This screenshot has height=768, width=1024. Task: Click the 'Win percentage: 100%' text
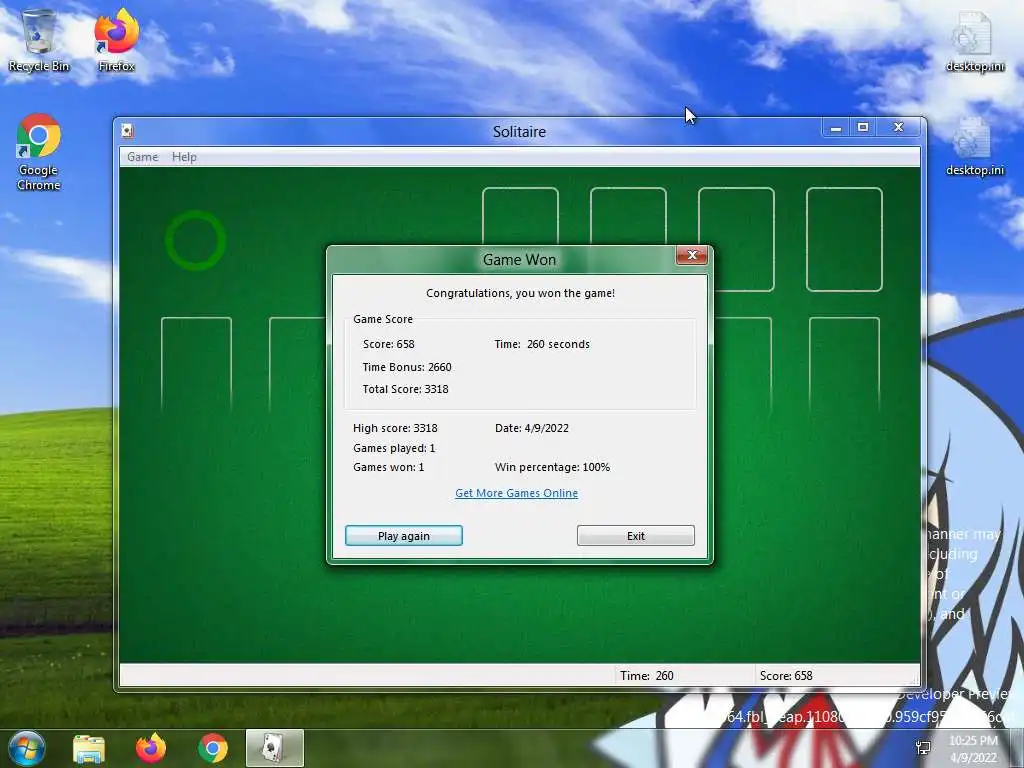coord(552,468)
